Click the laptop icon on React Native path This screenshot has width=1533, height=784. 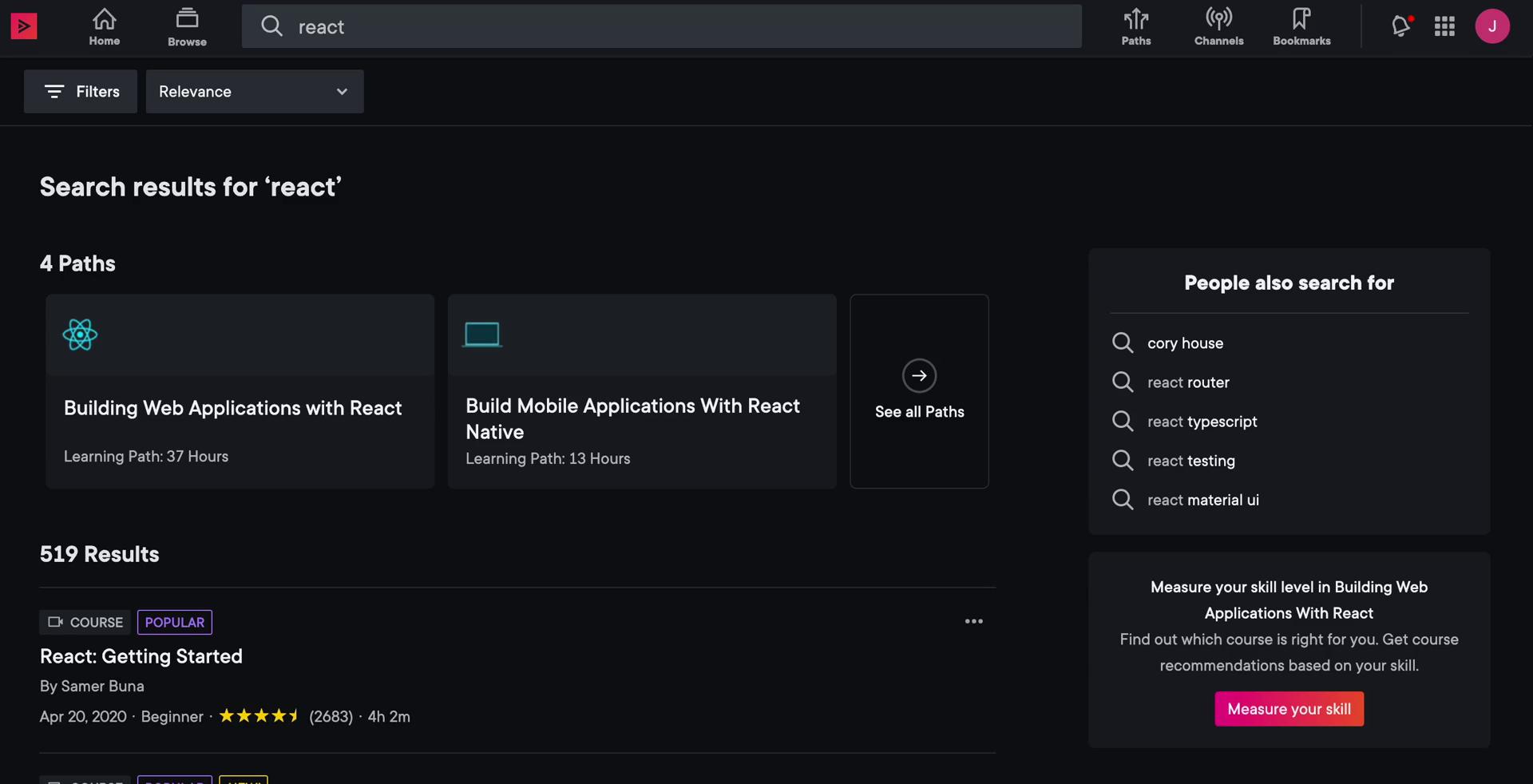(x=482, y=335)
